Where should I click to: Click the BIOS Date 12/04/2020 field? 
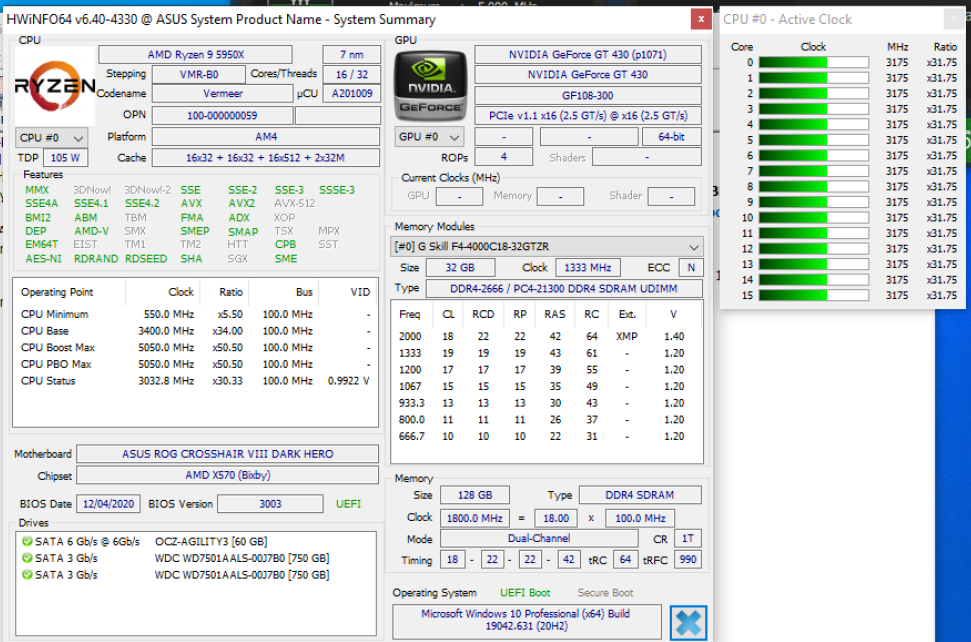(x=108, y=504)
